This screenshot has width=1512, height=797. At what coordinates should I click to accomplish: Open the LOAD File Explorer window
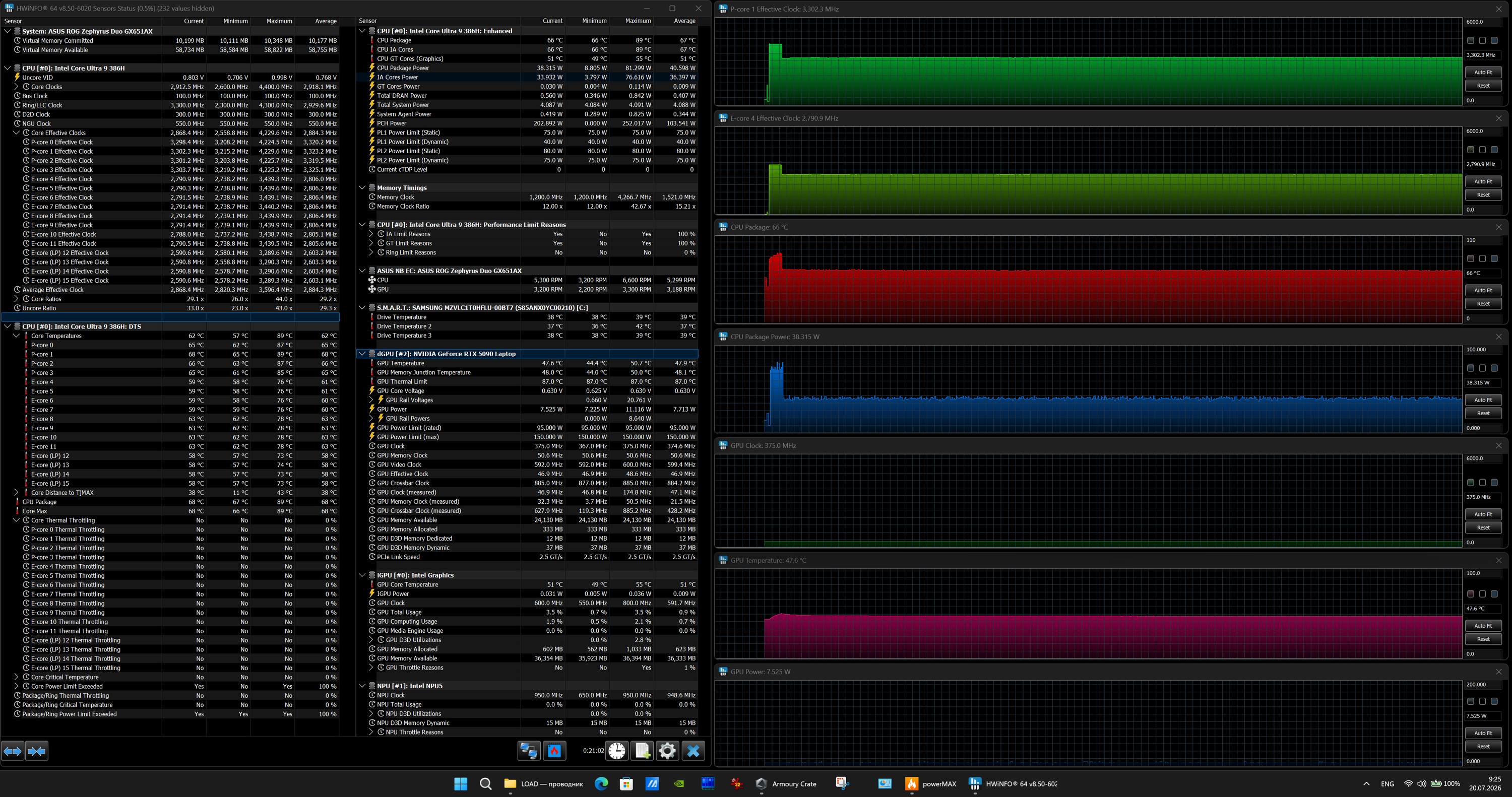543,783
